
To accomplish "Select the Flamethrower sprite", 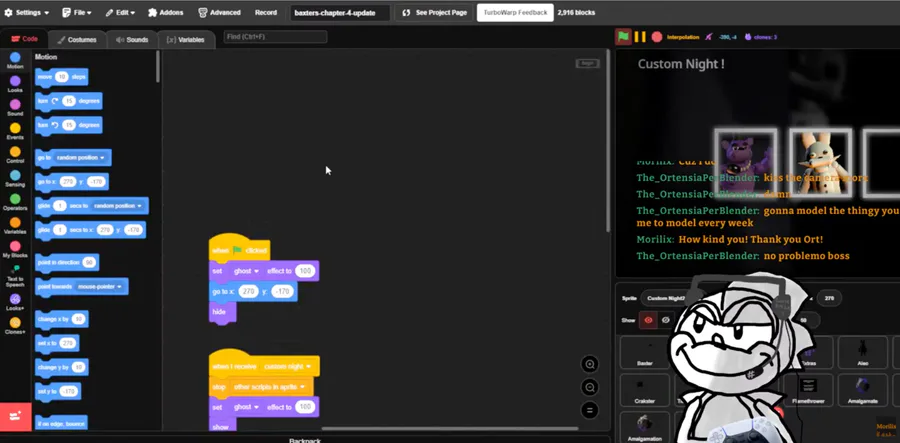I will point(808,390).
